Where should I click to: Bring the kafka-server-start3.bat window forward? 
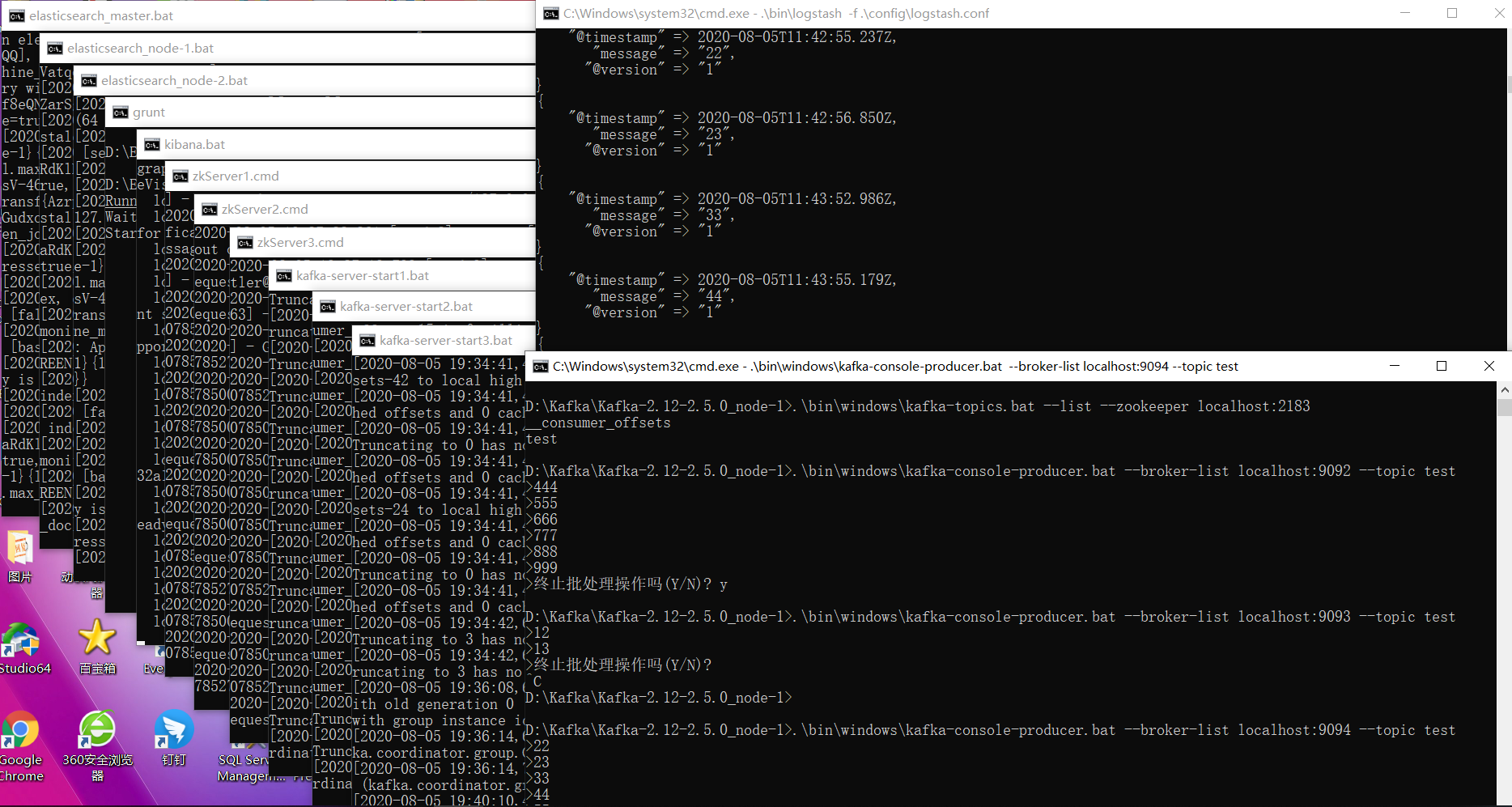point(446,341)
